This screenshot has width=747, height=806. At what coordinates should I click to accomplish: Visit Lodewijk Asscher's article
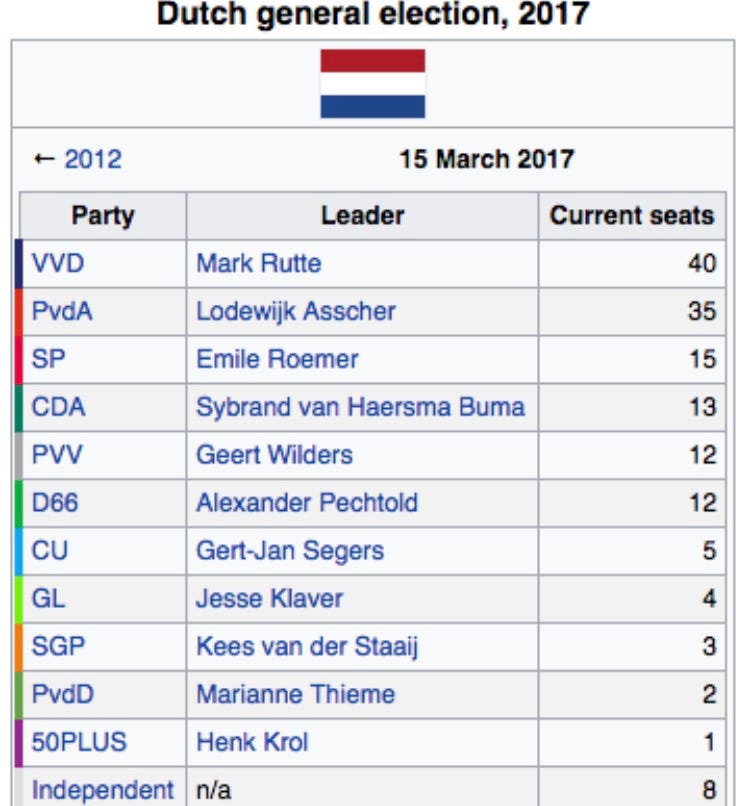(296, 311)
